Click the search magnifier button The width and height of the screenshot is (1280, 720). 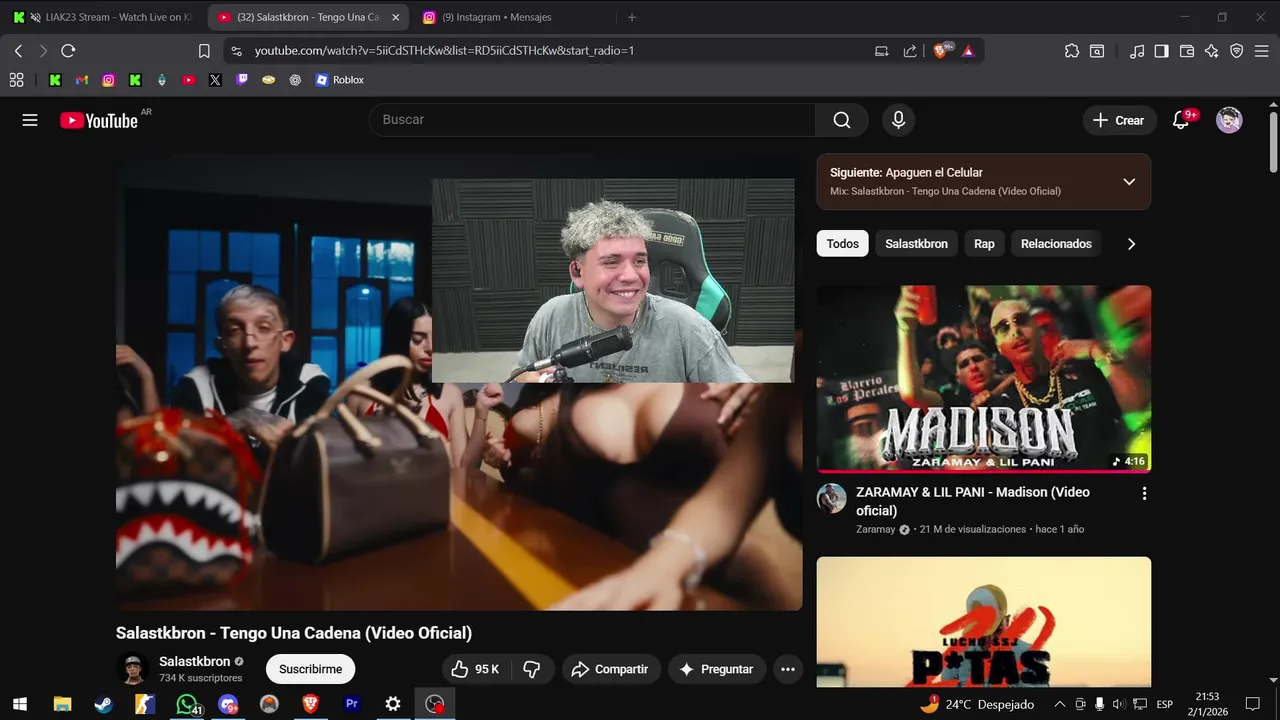(842, 120)
